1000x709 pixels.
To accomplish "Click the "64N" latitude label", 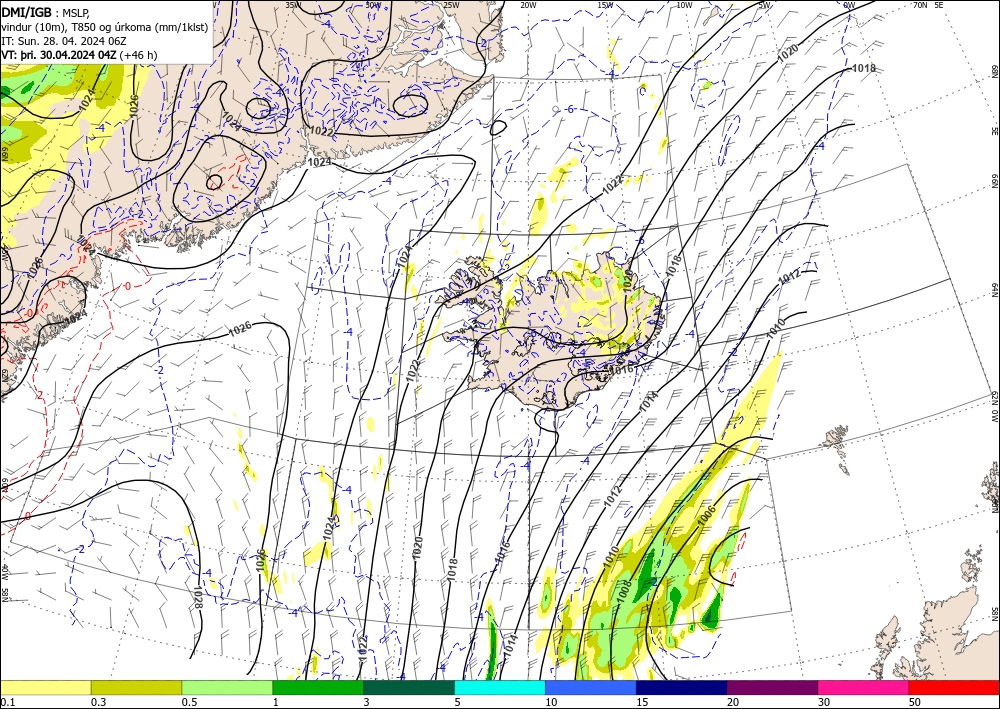I will pos(995,290).
